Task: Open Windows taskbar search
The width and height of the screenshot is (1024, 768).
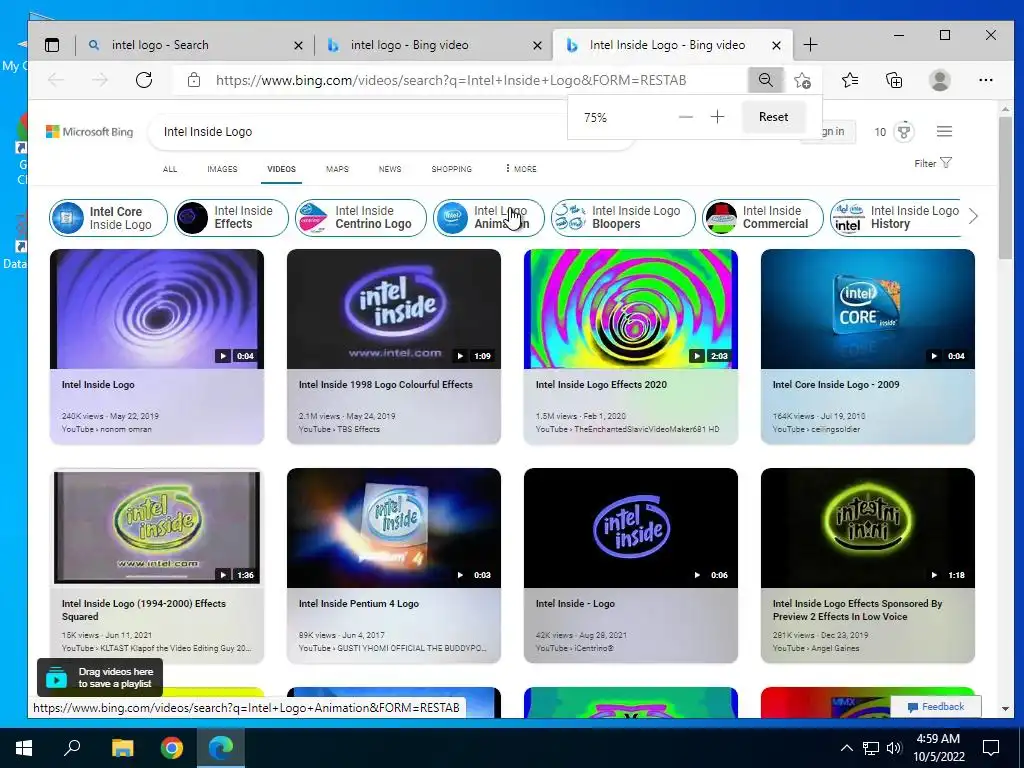Action: [72, 748]
